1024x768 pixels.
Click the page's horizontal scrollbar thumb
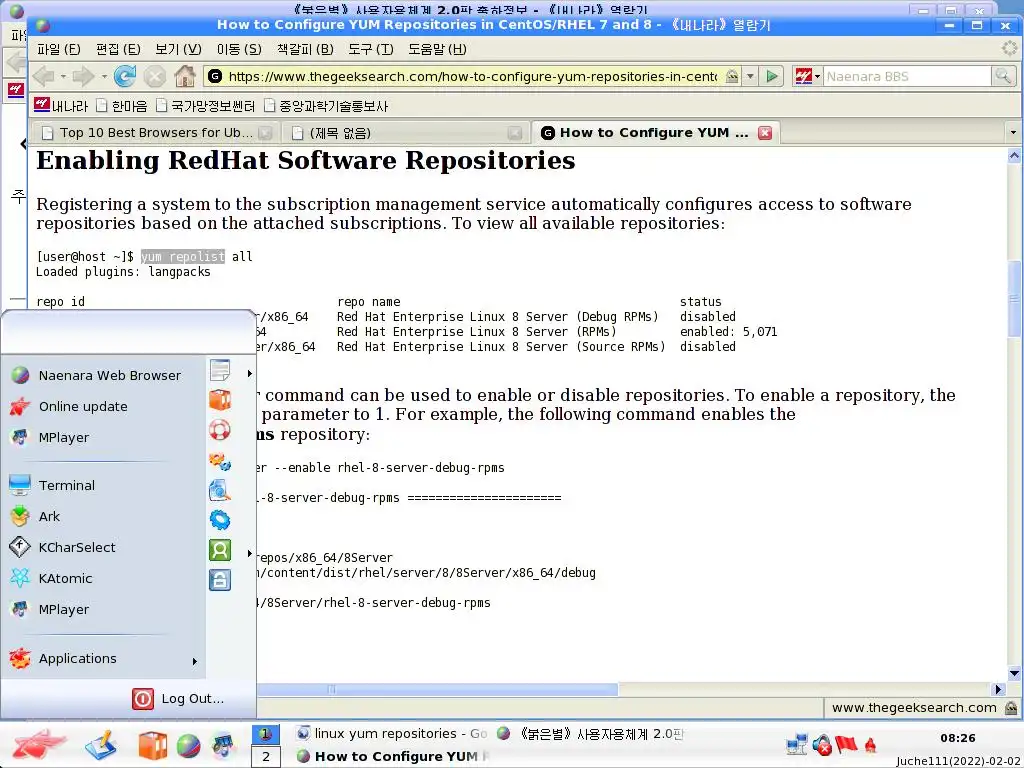[x=436, y=689]
